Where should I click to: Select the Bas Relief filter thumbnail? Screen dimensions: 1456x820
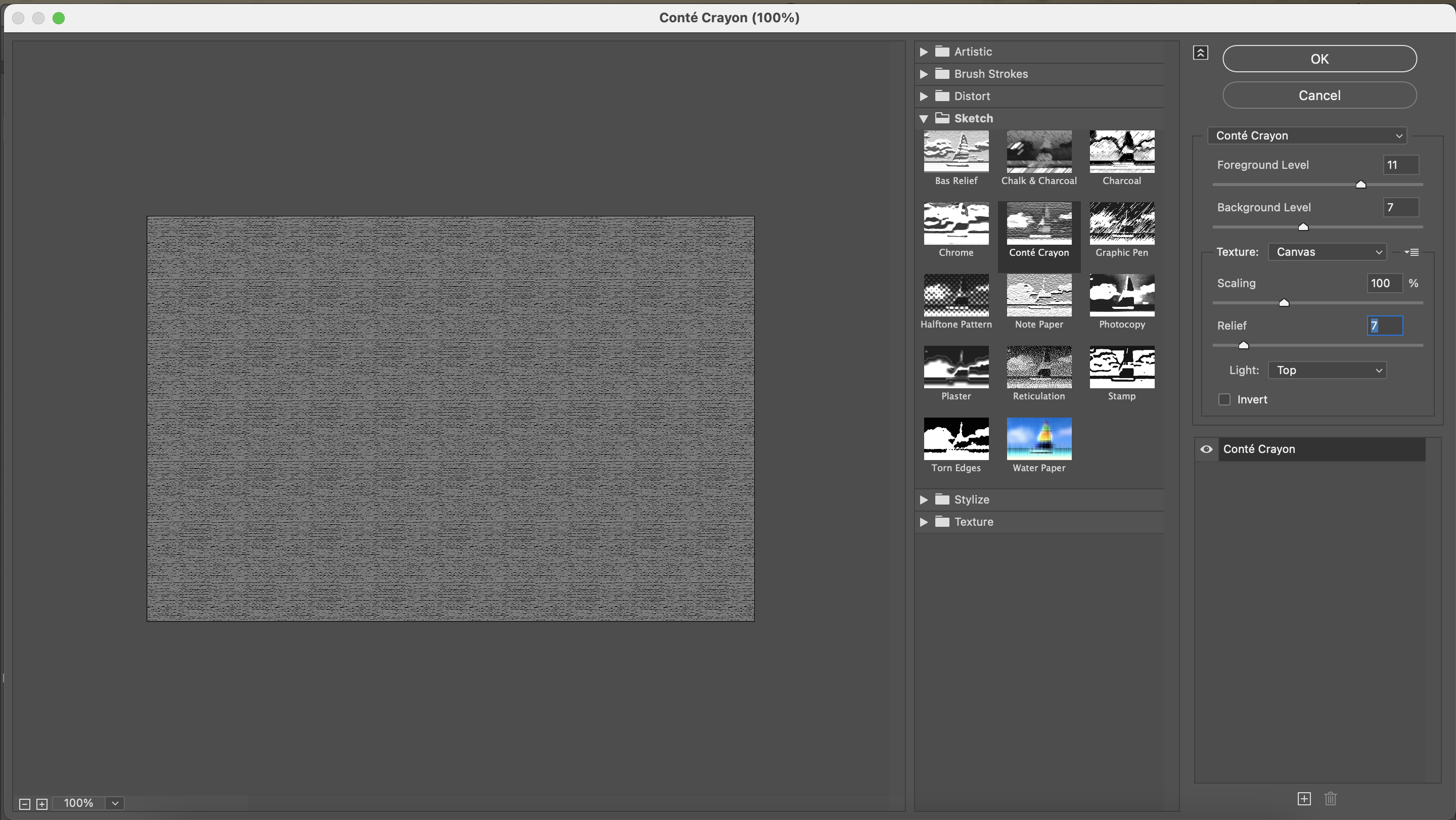[955, 151]
